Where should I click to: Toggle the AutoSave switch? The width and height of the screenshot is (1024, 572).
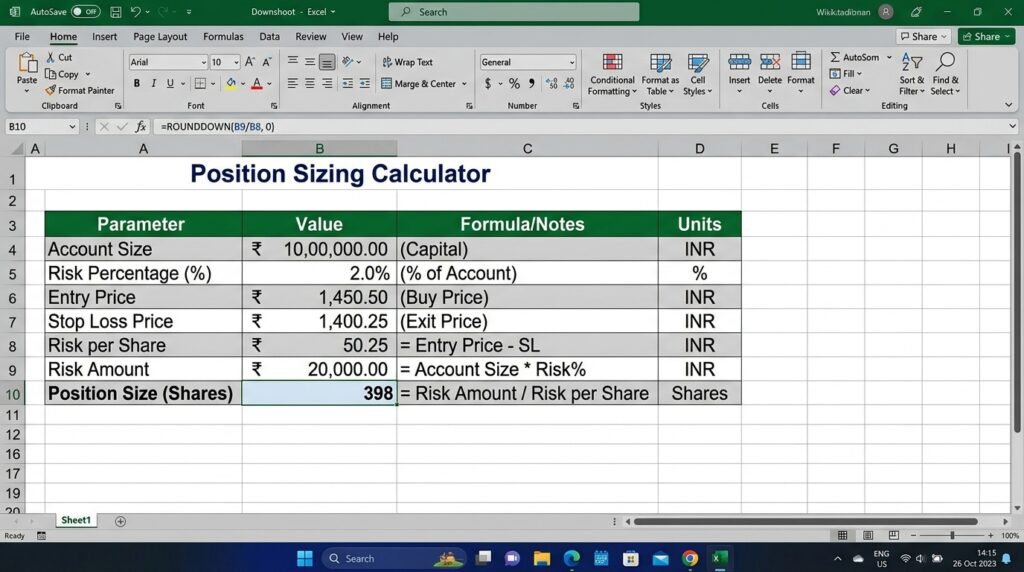click(x=86, y=12)
